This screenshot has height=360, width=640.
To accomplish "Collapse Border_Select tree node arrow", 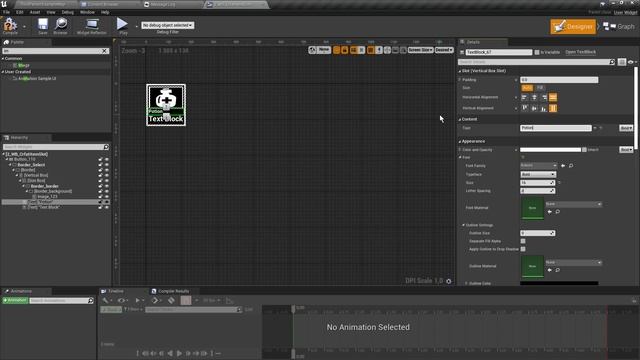I will coord(11,165).
